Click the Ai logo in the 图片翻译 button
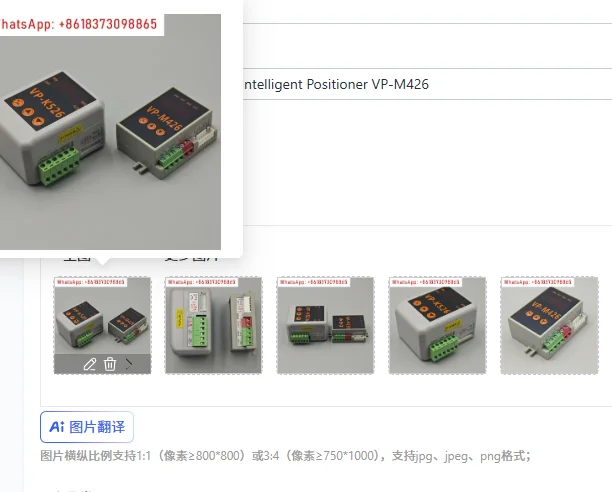Image resolution: width=612 pixels, height=492 pixels. [57, 427]
